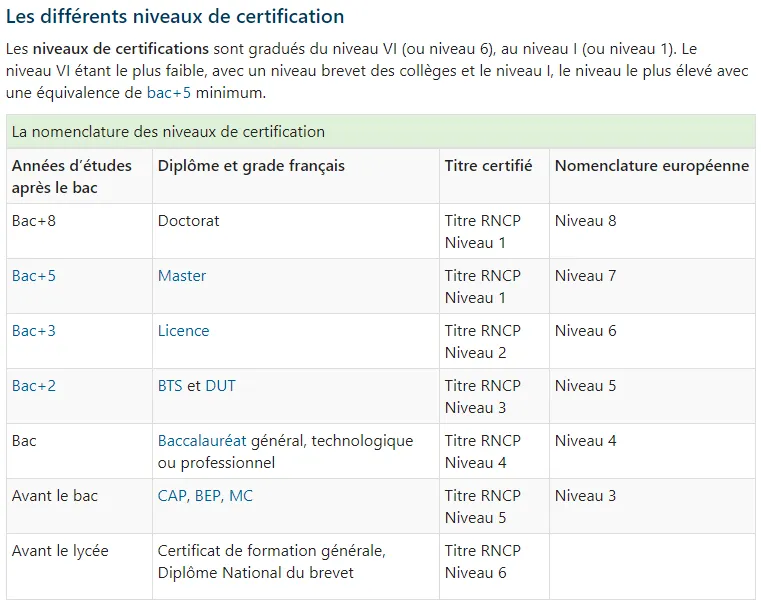
Task: Open the CAP link
Action: (172, 496)
